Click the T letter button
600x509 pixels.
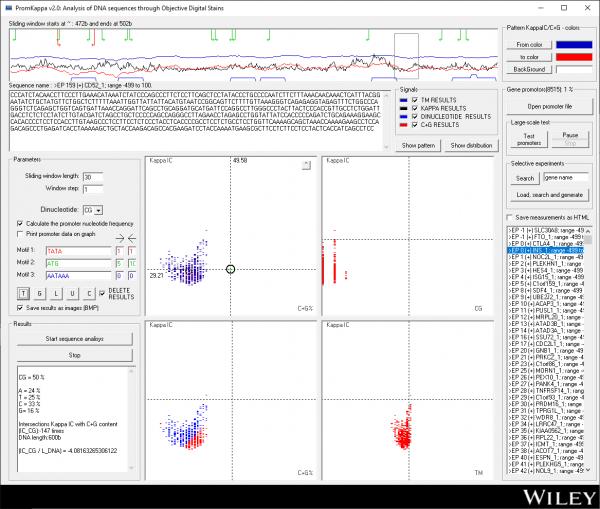click(x=23, y=294)
